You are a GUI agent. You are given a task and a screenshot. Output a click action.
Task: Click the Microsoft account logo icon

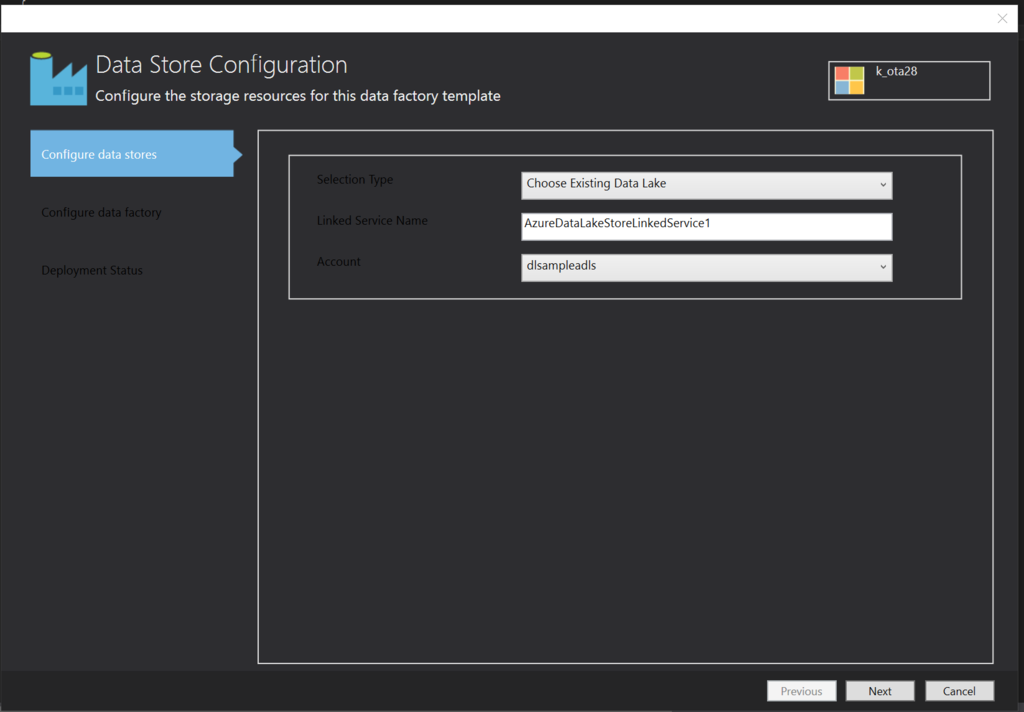[849, 80]
